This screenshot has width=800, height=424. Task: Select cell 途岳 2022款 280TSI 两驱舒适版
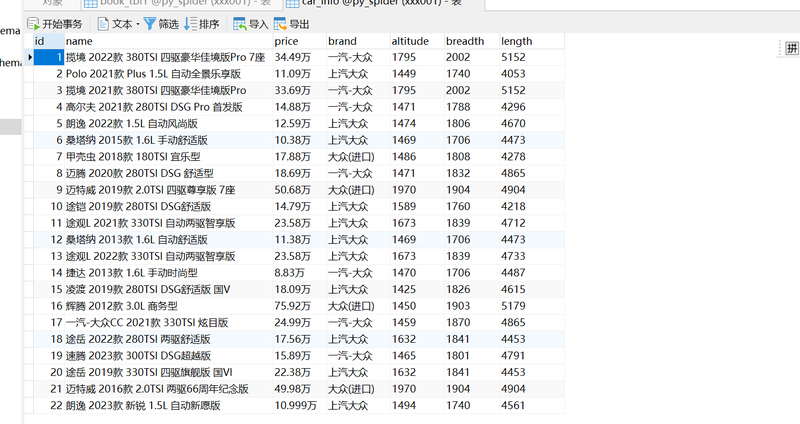point(168,339)
